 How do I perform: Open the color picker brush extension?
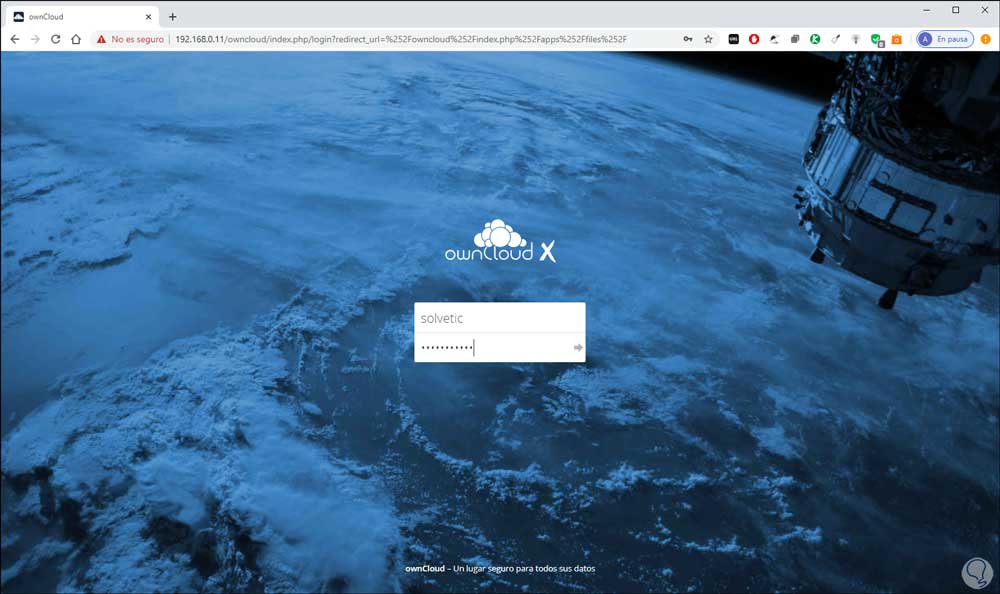pos(835,39)
